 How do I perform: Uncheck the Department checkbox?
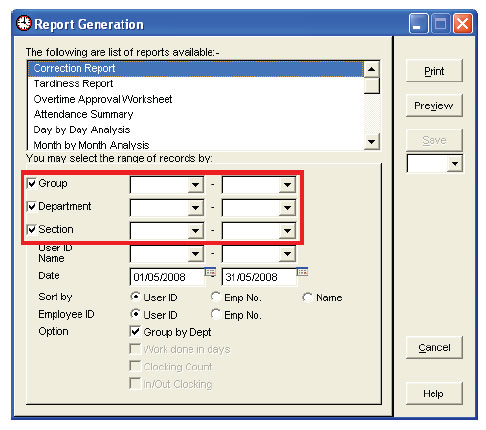point(31,206)
